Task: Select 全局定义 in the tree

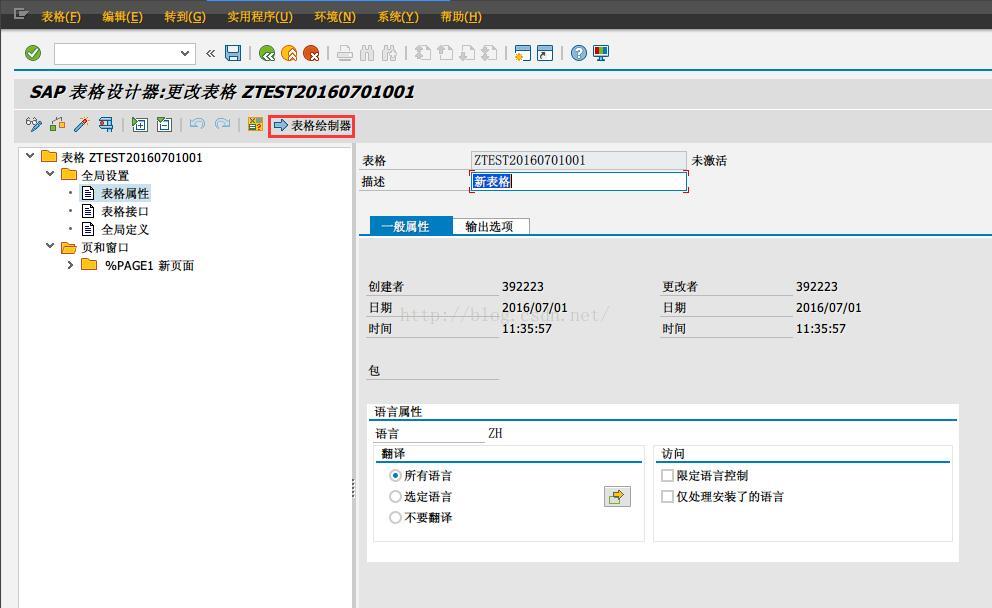Action: pos(125,230)
